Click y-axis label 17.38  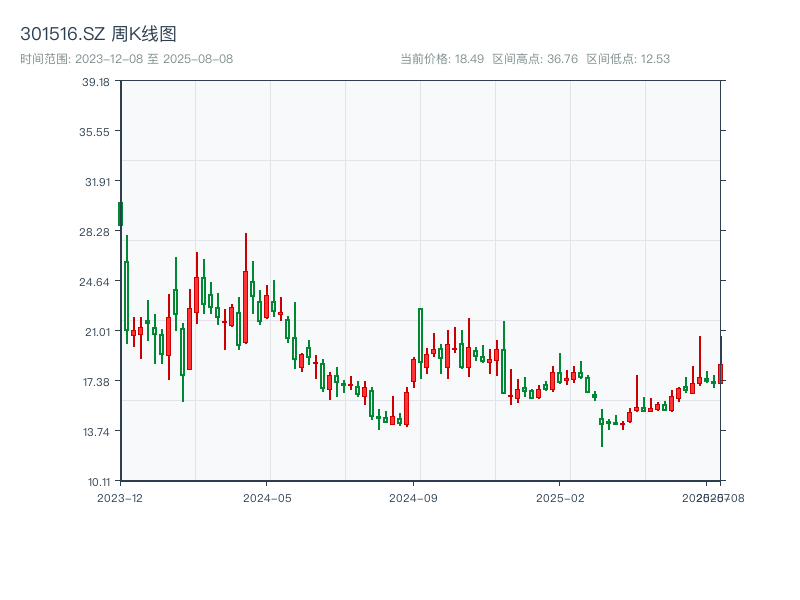click(96, 382)
